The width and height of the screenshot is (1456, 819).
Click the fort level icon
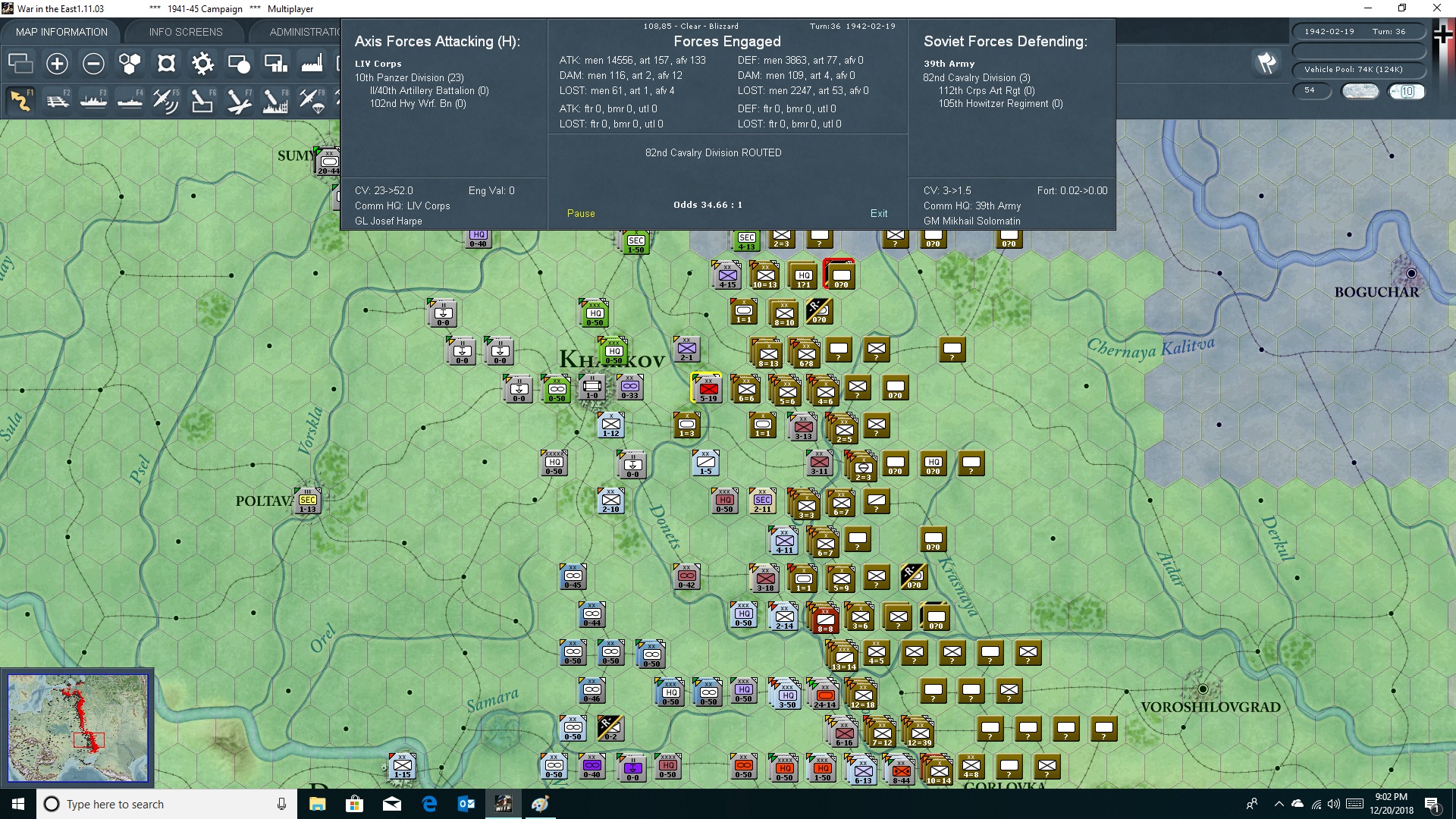click(x=166, y=64)
